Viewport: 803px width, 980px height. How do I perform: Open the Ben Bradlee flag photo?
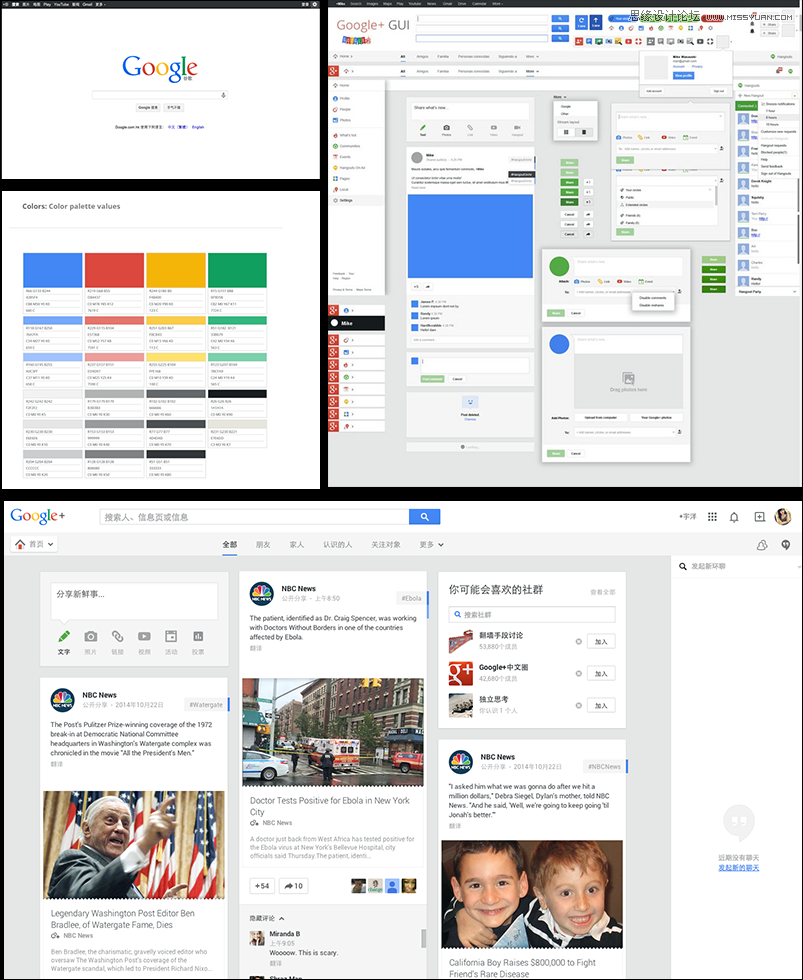pos(134,845)
